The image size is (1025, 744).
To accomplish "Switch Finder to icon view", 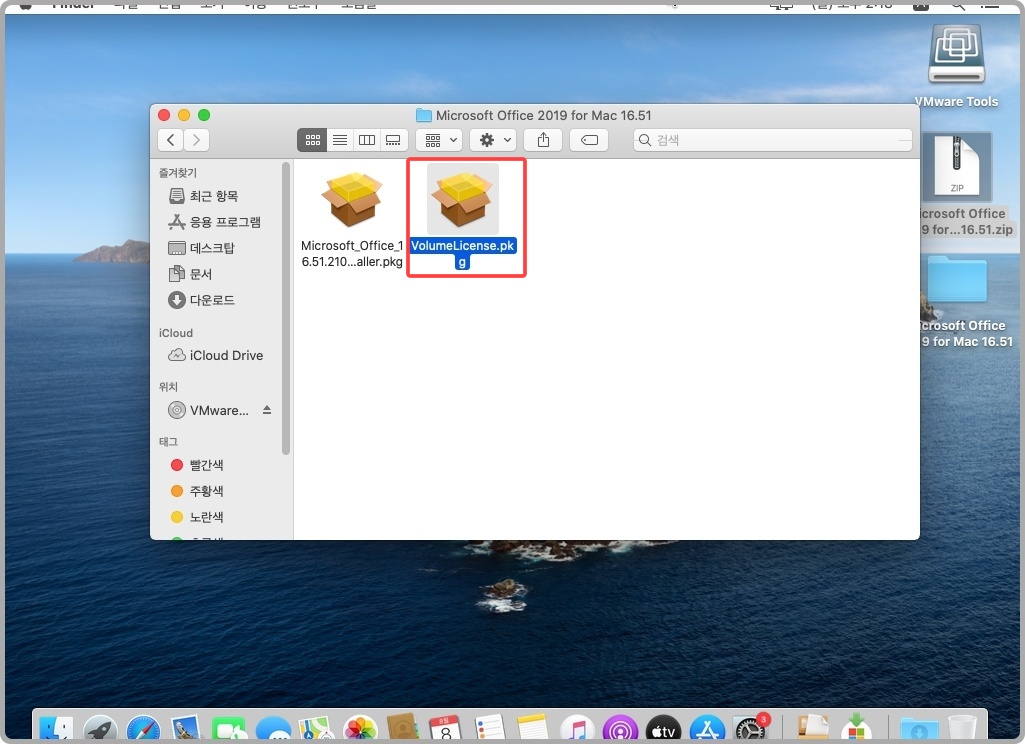I will [x=312, y=140].
